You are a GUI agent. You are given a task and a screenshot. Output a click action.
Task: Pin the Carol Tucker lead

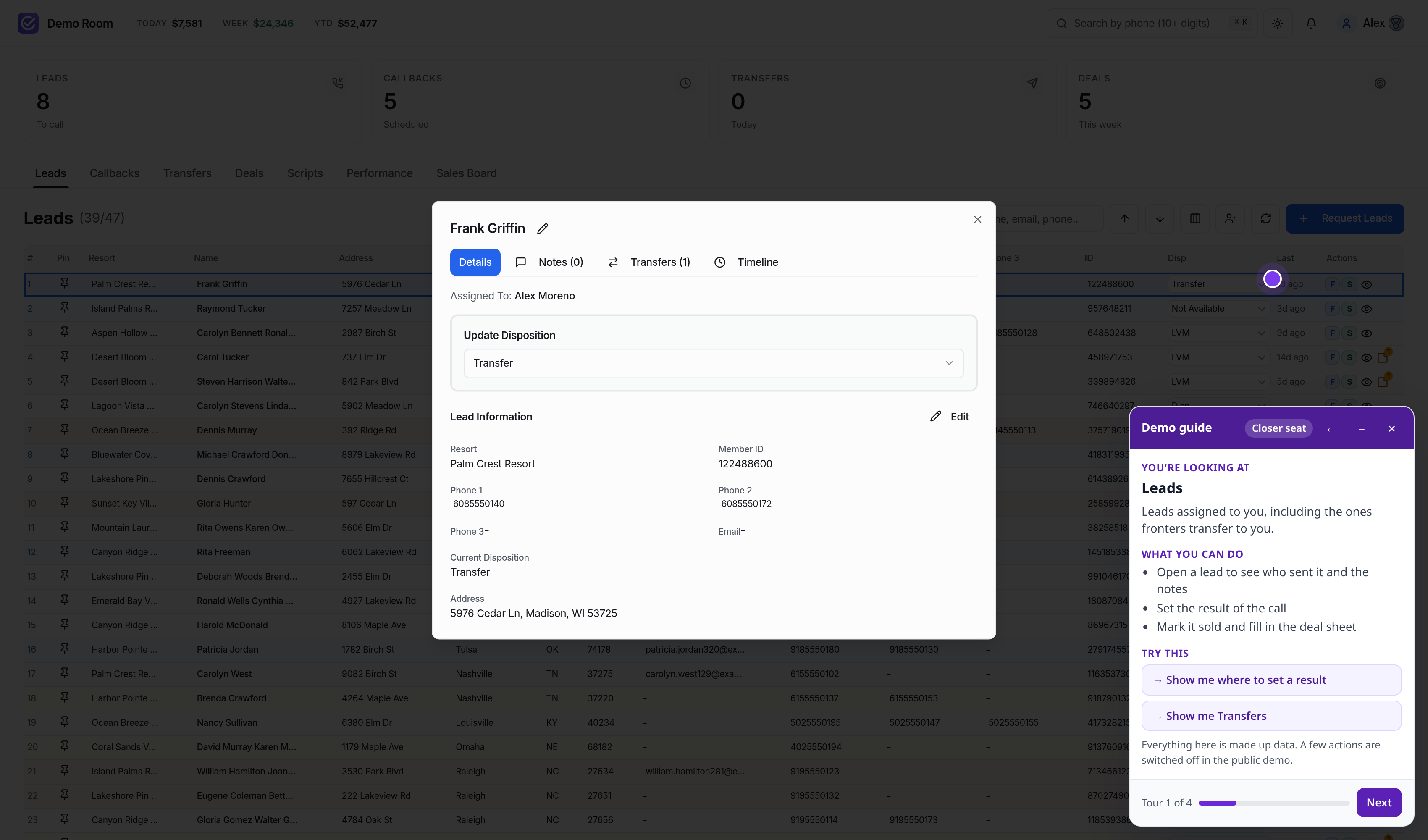tap(64, 357)
